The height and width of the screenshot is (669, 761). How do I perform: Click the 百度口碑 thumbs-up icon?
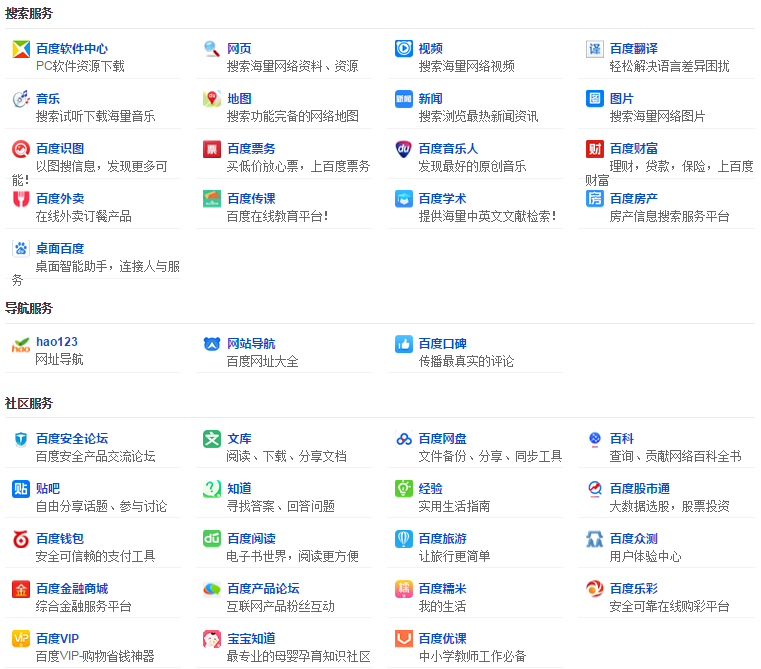click(x=403, y=344)
